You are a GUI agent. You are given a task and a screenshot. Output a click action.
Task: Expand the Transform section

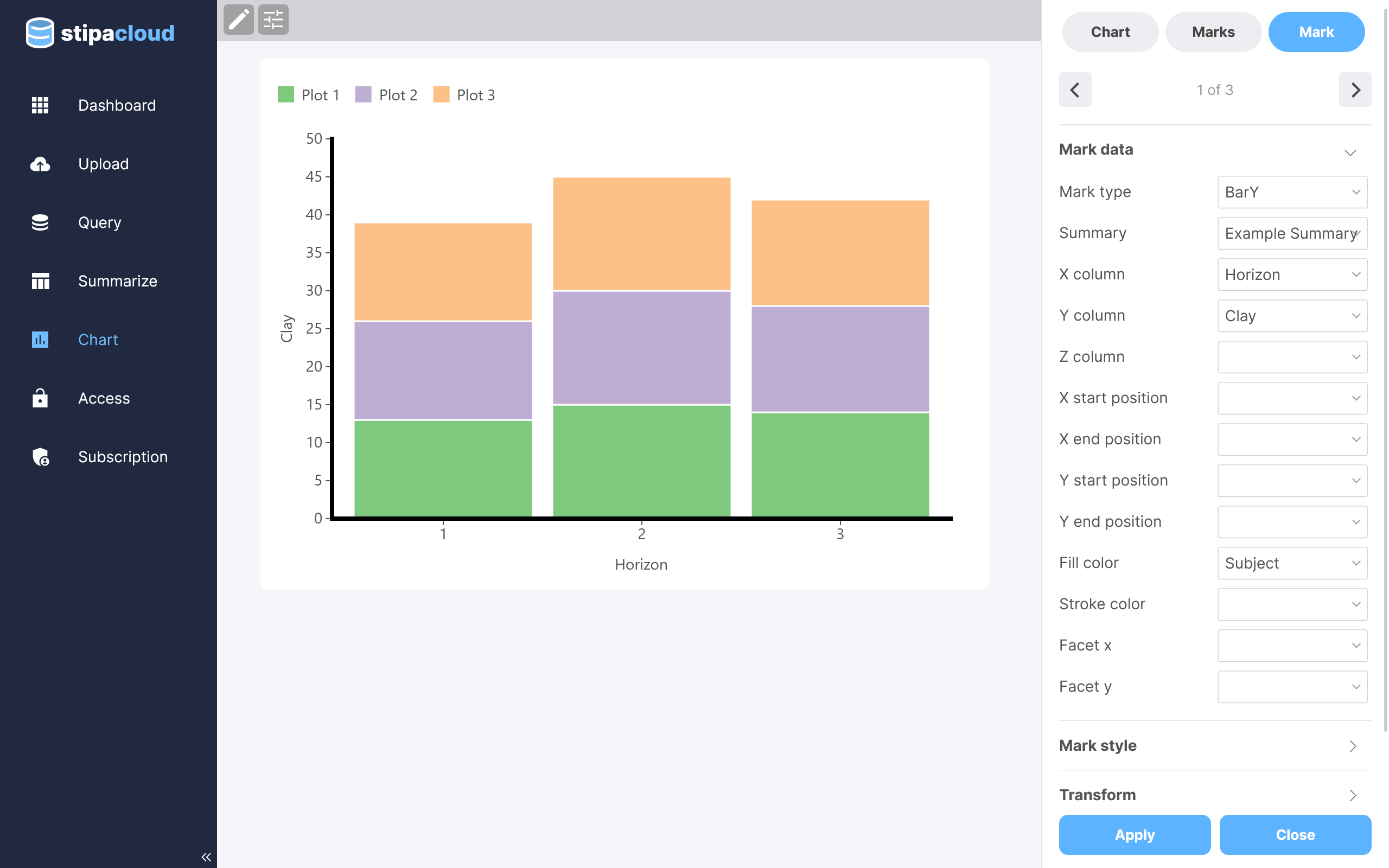(1214, 795)
